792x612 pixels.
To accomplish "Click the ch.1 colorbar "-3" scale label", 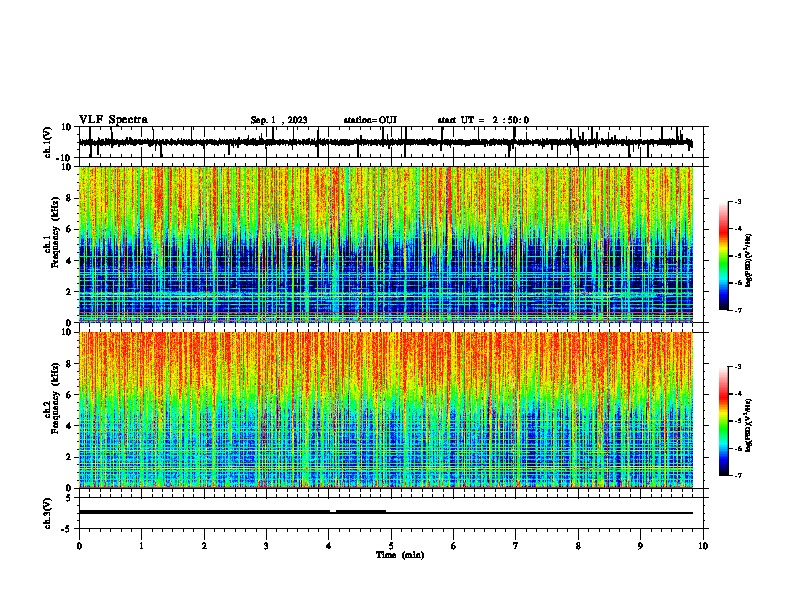I will coord(738,202).
